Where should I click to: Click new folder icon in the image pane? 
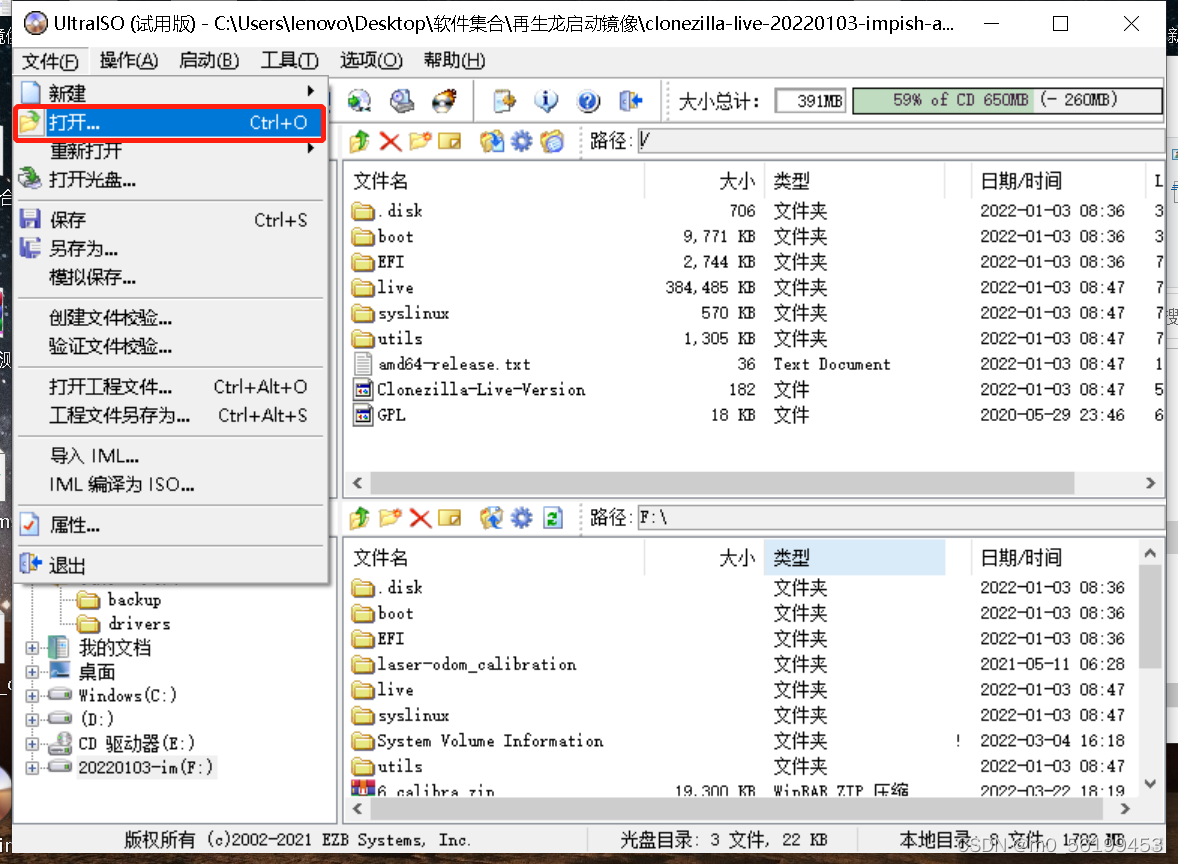(x=420, y=140)
